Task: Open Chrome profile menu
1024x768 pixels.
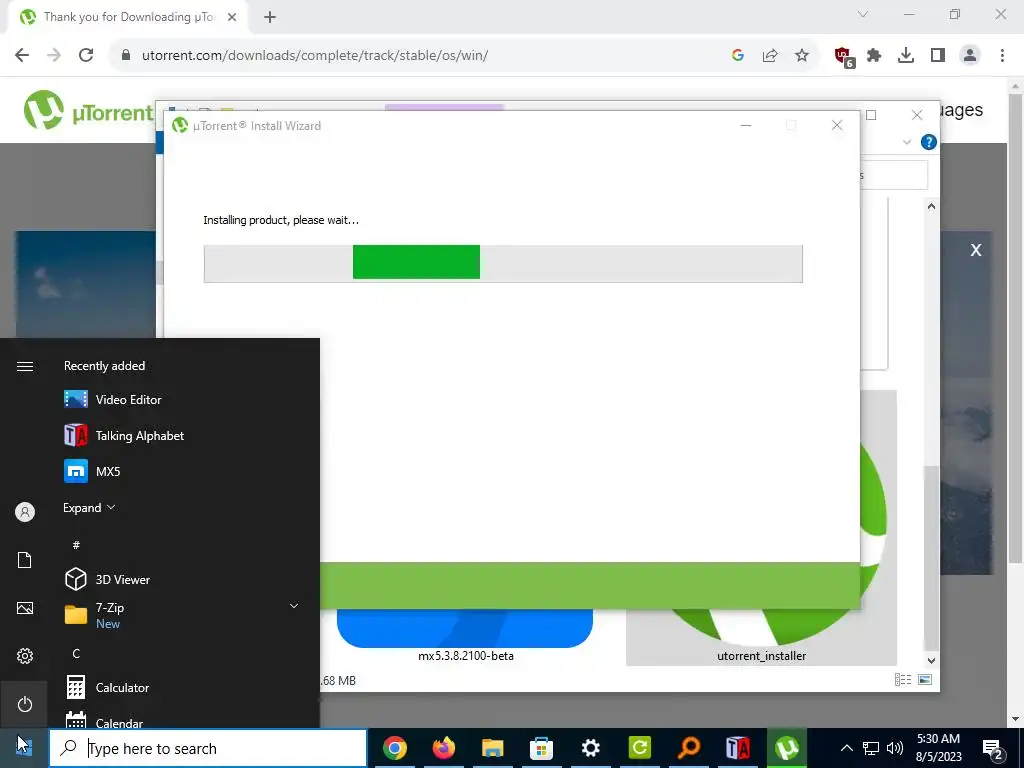Action: pos(970,56)
